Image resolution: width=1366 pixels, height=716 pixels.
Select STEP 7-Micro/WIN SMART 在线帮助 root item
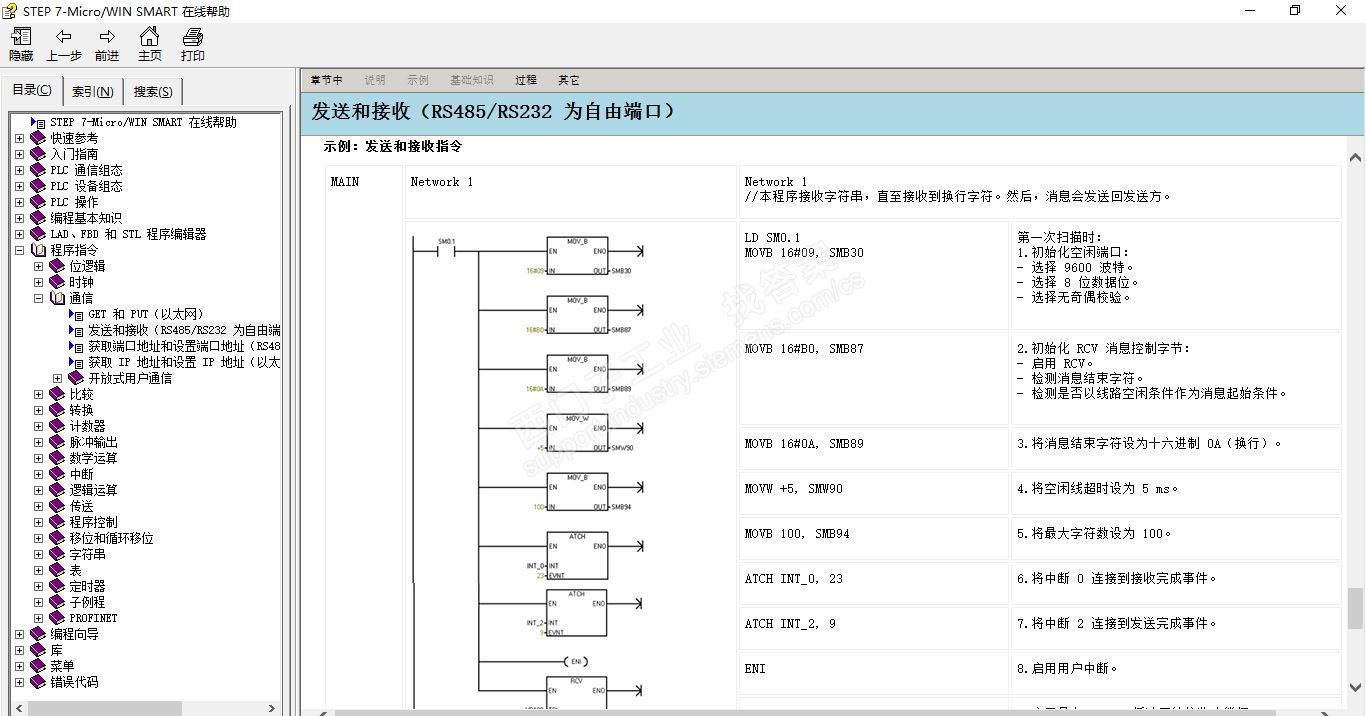(x=143, y=122)
